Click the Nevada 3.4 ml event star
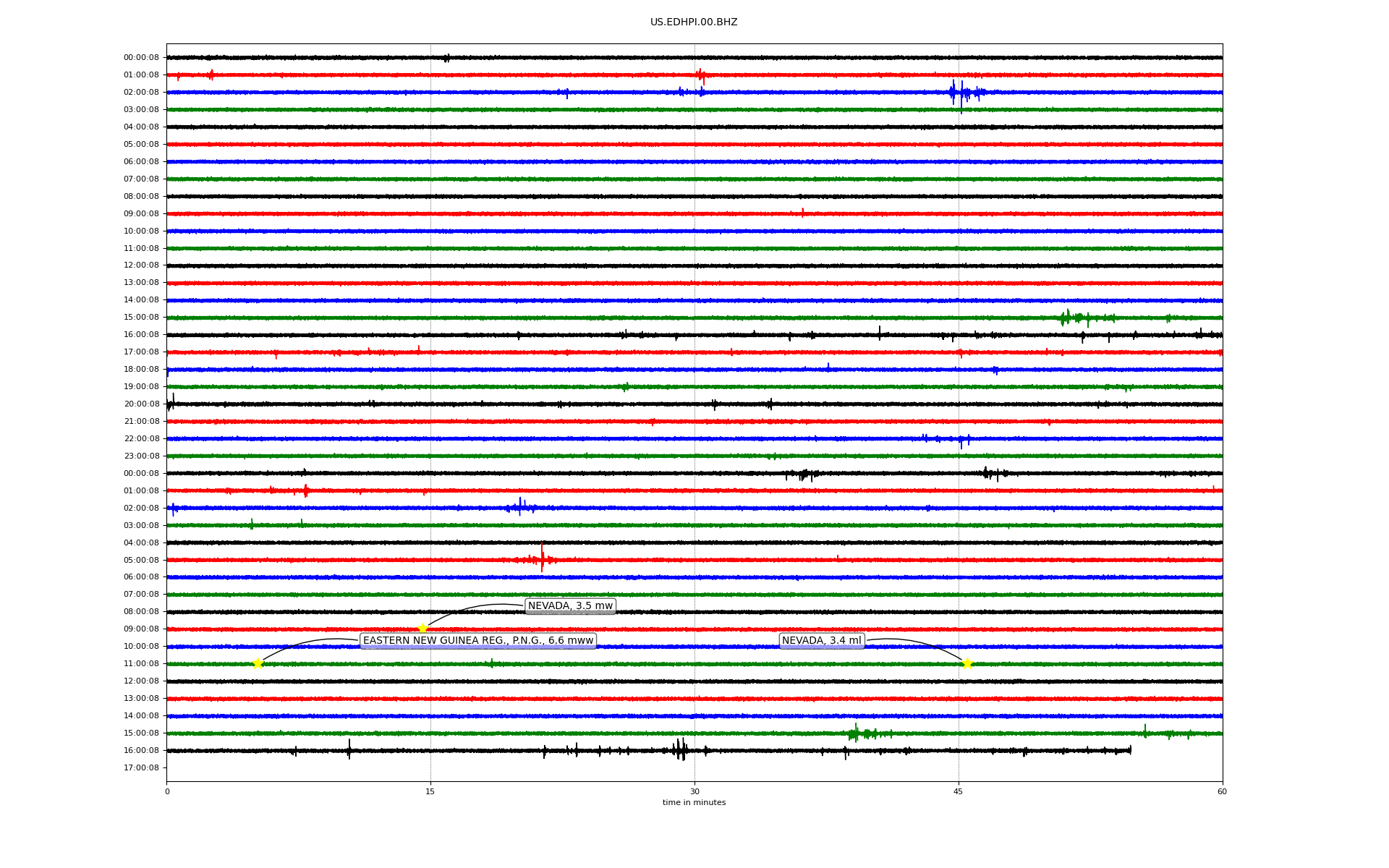Screen dimensions: 1389x868 pos(967,663)
